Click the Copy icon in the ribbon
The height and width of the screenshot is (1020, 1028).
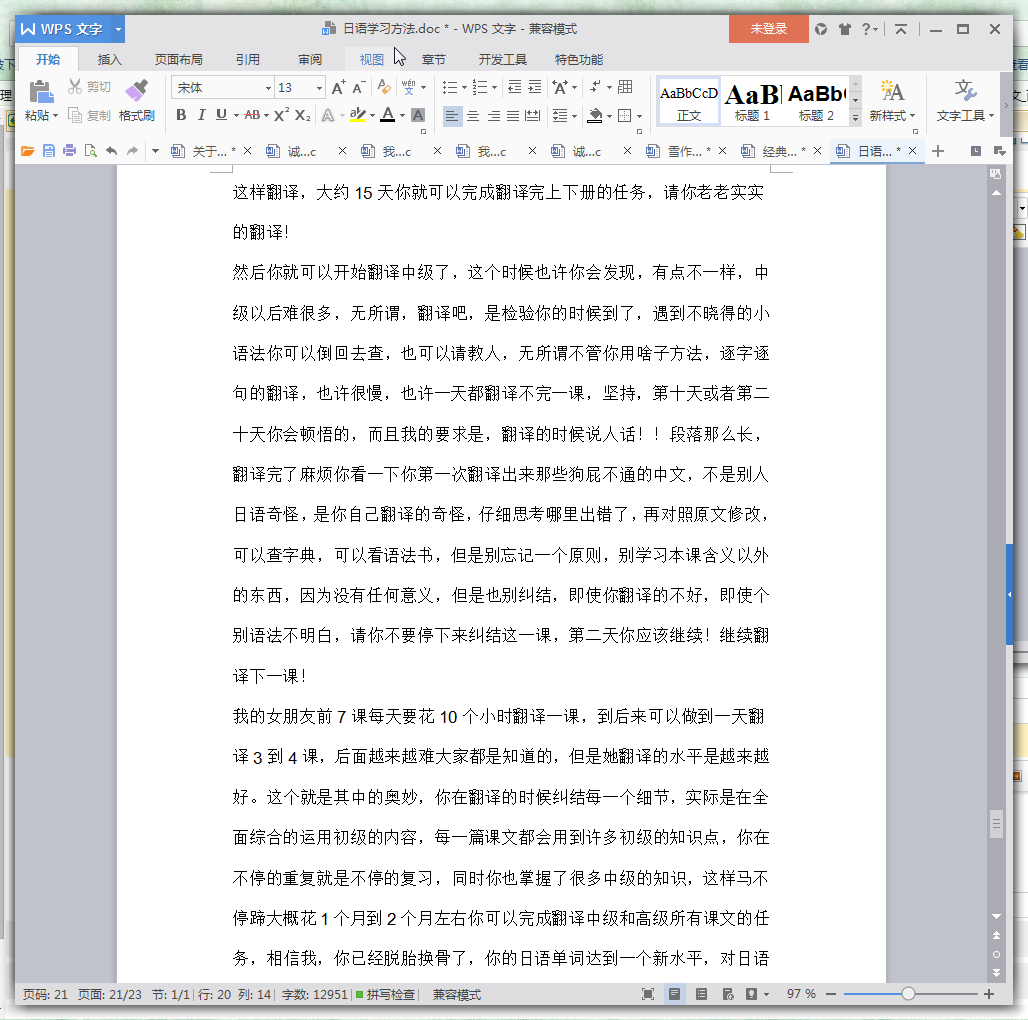pos(75,115)
